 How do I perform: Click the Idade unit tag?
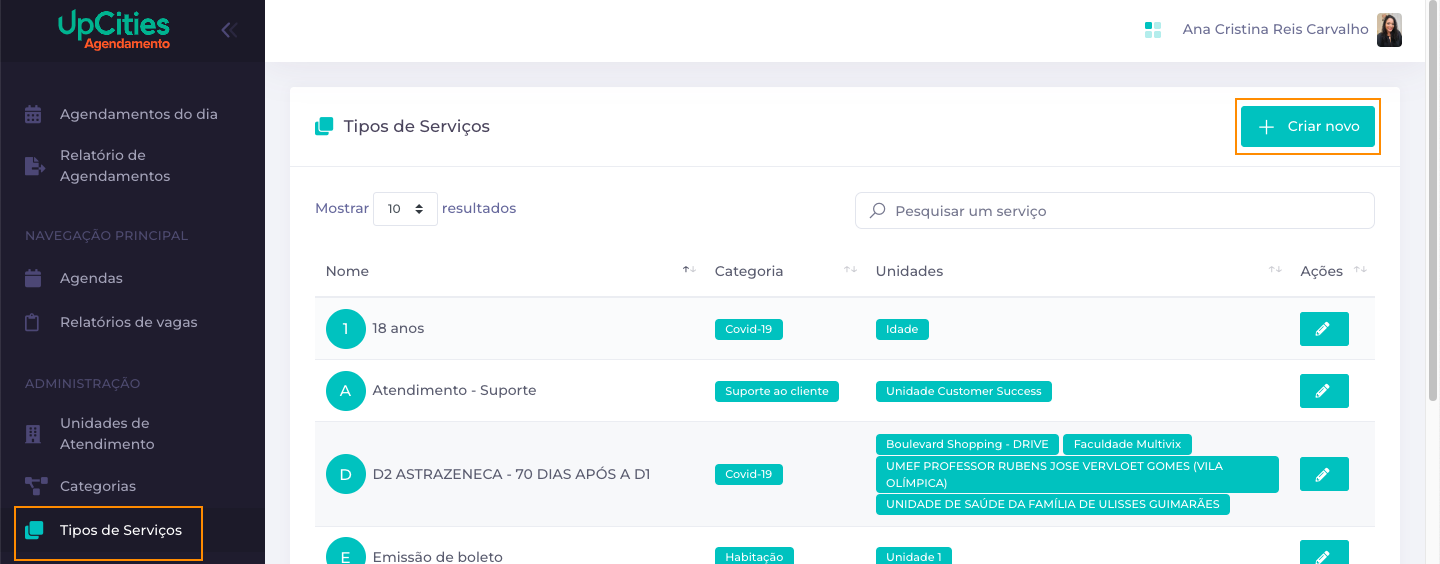tap(902, 329)
